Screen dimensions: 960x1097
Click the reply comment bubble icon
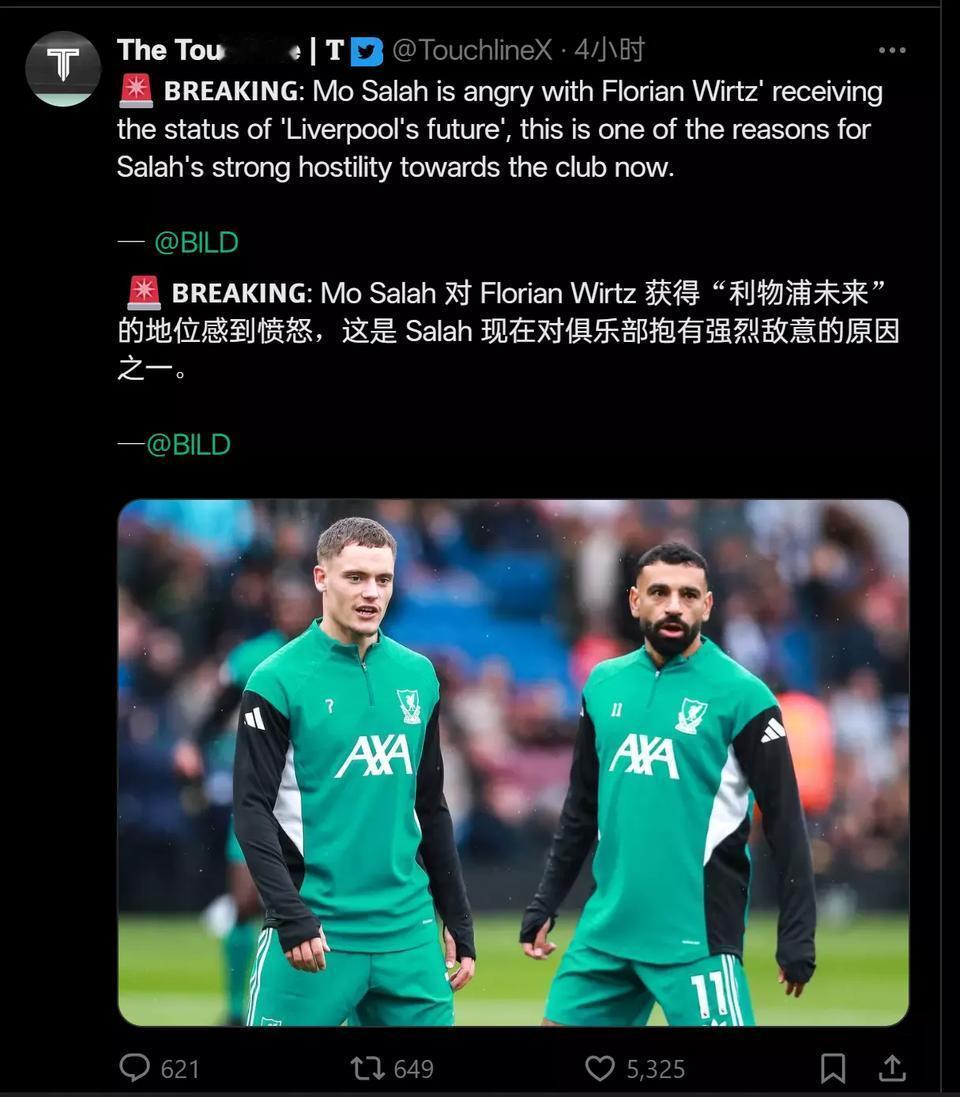(134, 1068)
